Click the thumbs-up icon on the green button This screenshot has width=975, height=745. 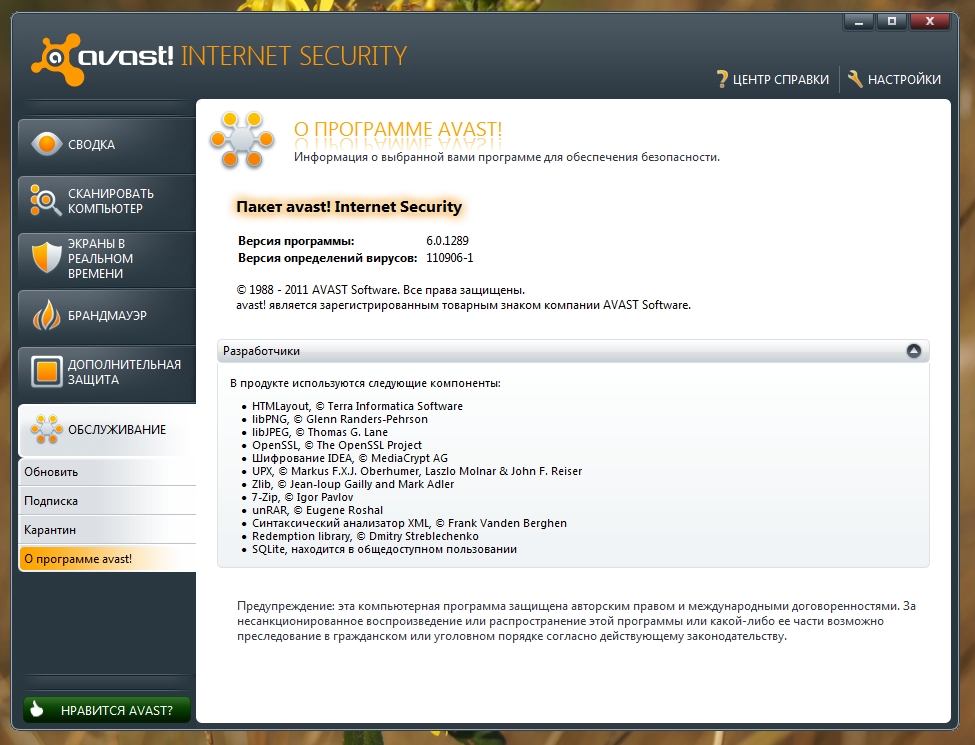click(x=38, y=711)
